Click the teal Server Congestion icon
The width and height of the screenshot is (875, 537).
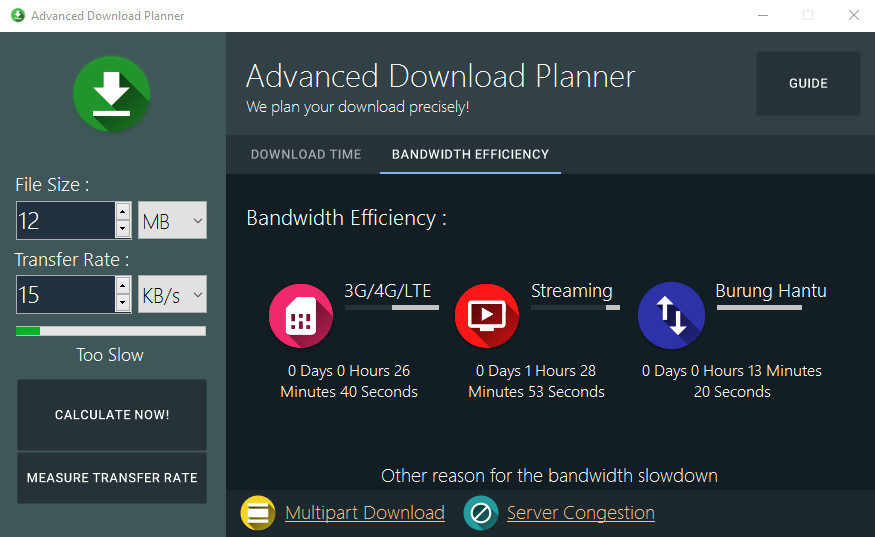coord(481,513)
